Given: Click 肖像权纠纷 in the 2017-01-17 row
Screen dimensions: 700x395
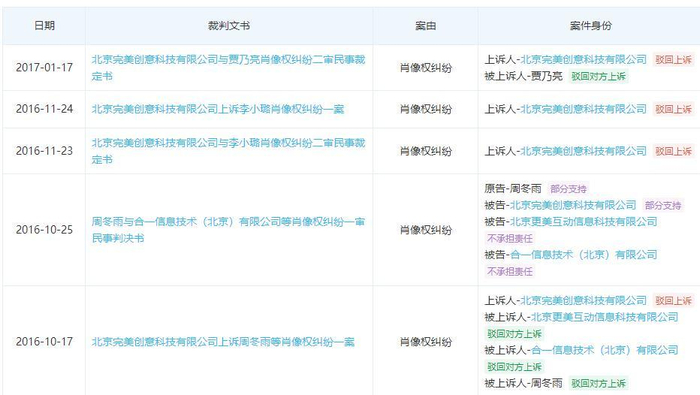Looking at the screenshot, I should point(425,68).
